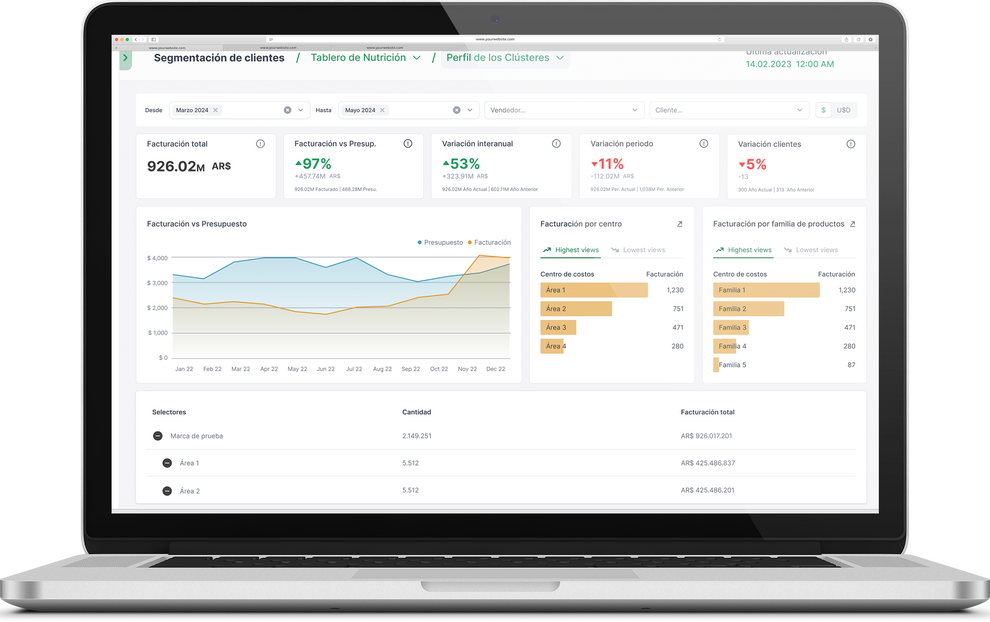Collapse the Marca de prueba row

157,436
